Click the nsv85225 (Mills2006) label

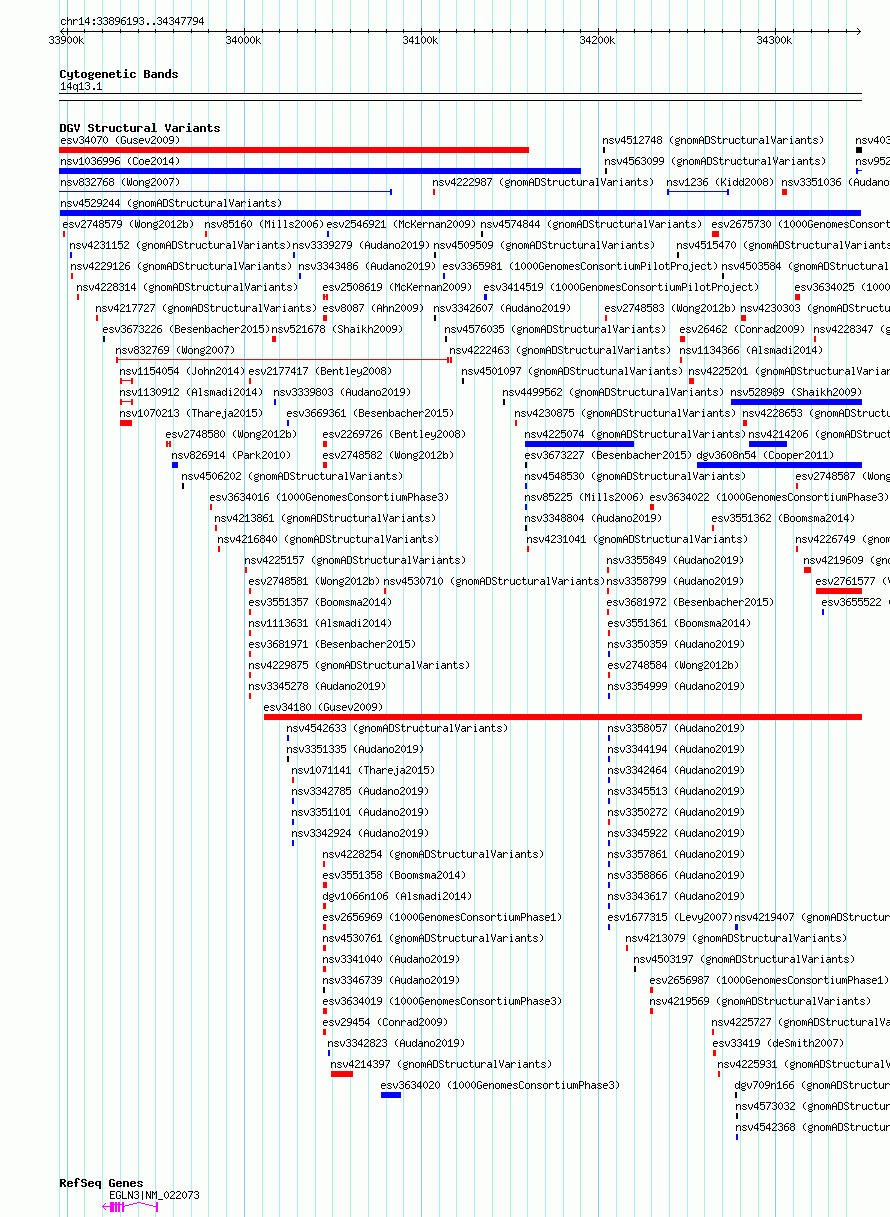(585, 497)
